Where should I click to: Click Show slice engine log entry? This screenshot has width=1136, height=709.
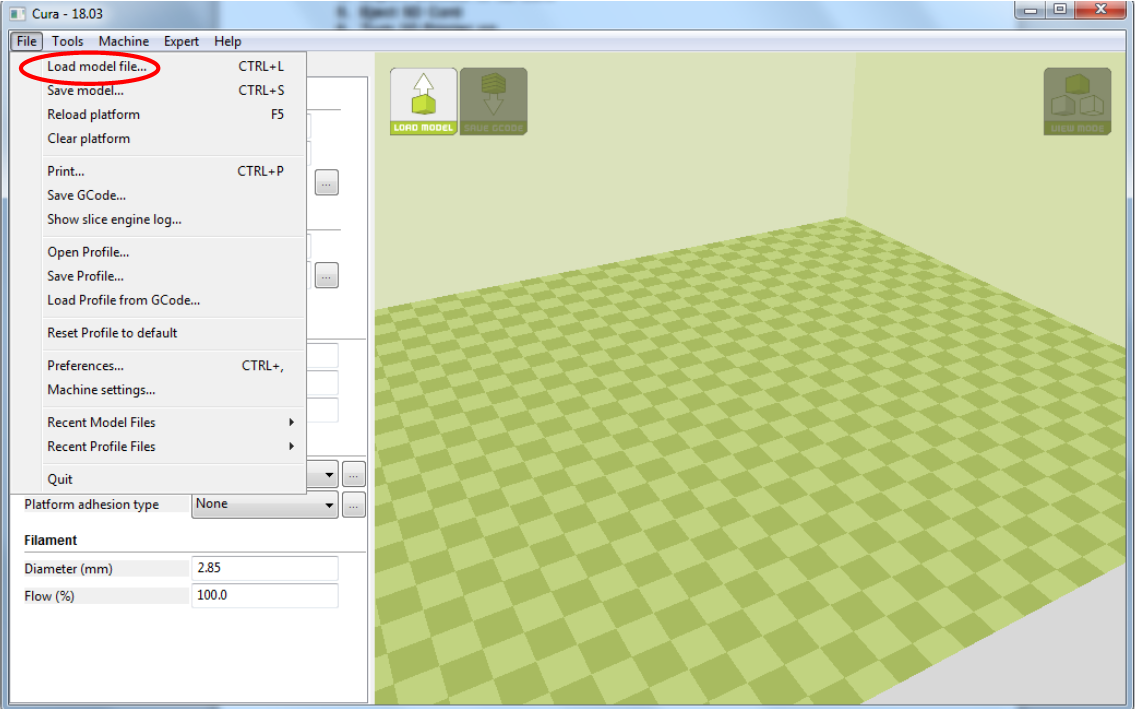pos(114,220)
